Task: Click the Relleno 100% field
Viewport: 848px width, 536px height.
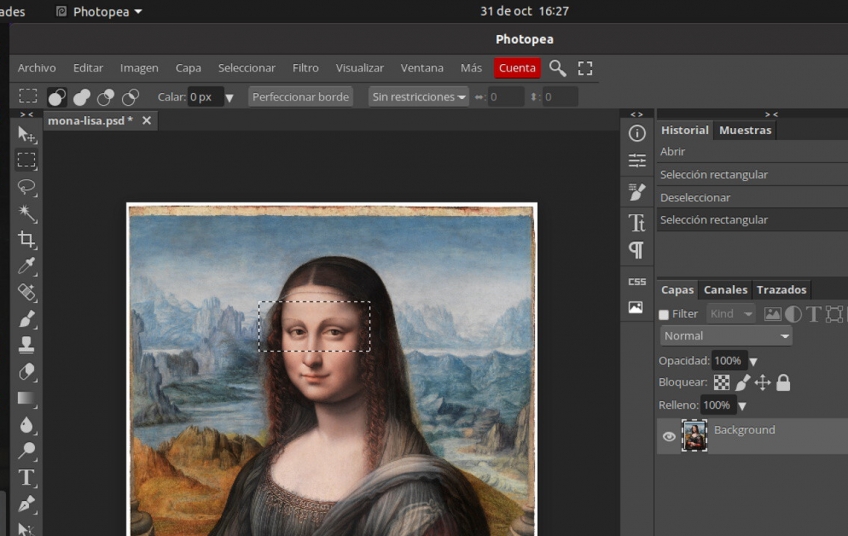Action: tap(717, 405)
